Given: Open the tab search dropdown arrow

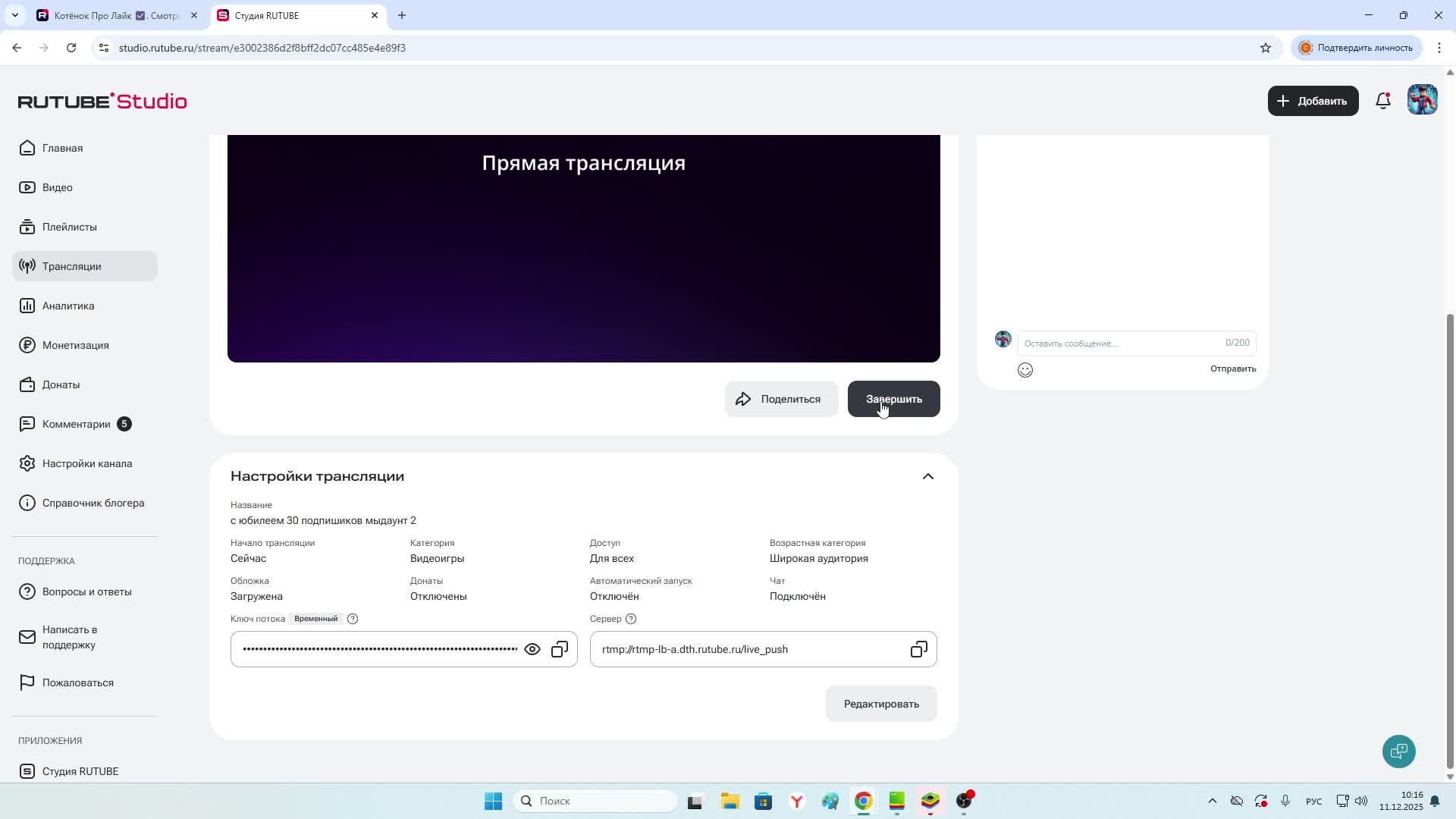Looking at the screenshot, I should tap(14, 15).
